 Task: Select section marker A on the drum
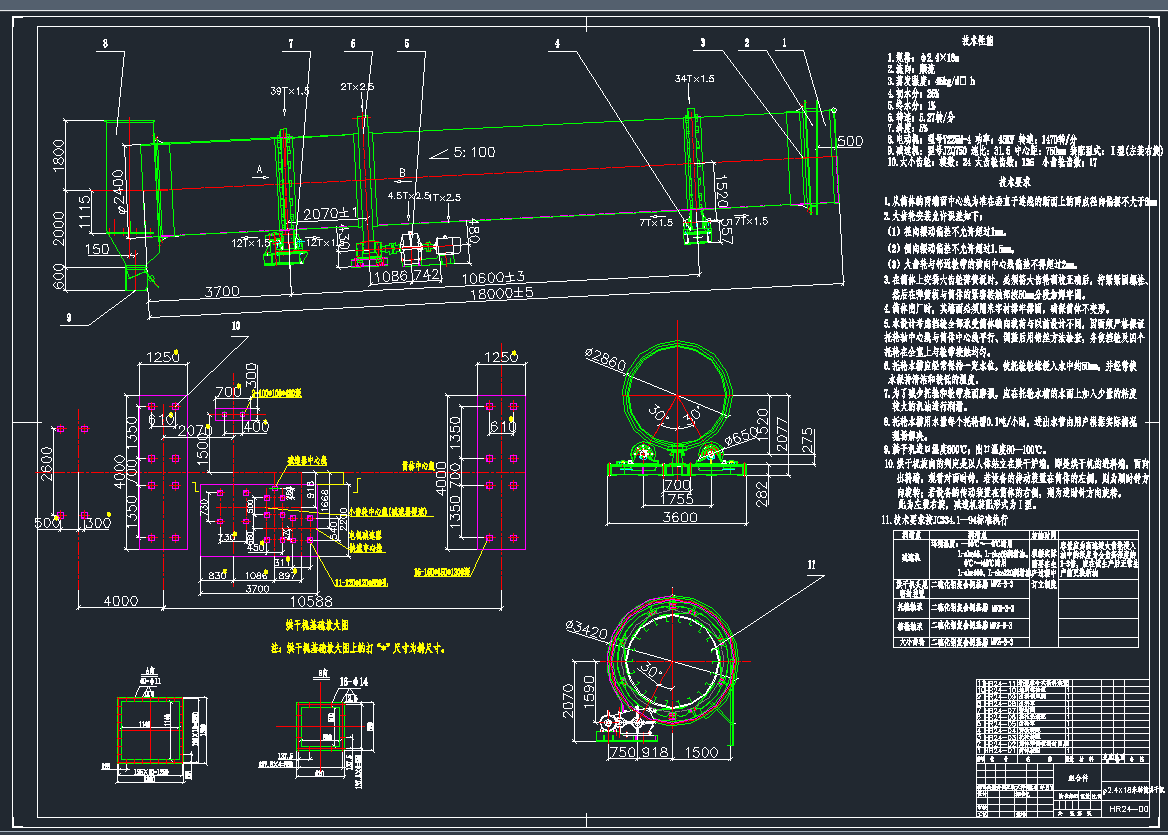[258, 171]
